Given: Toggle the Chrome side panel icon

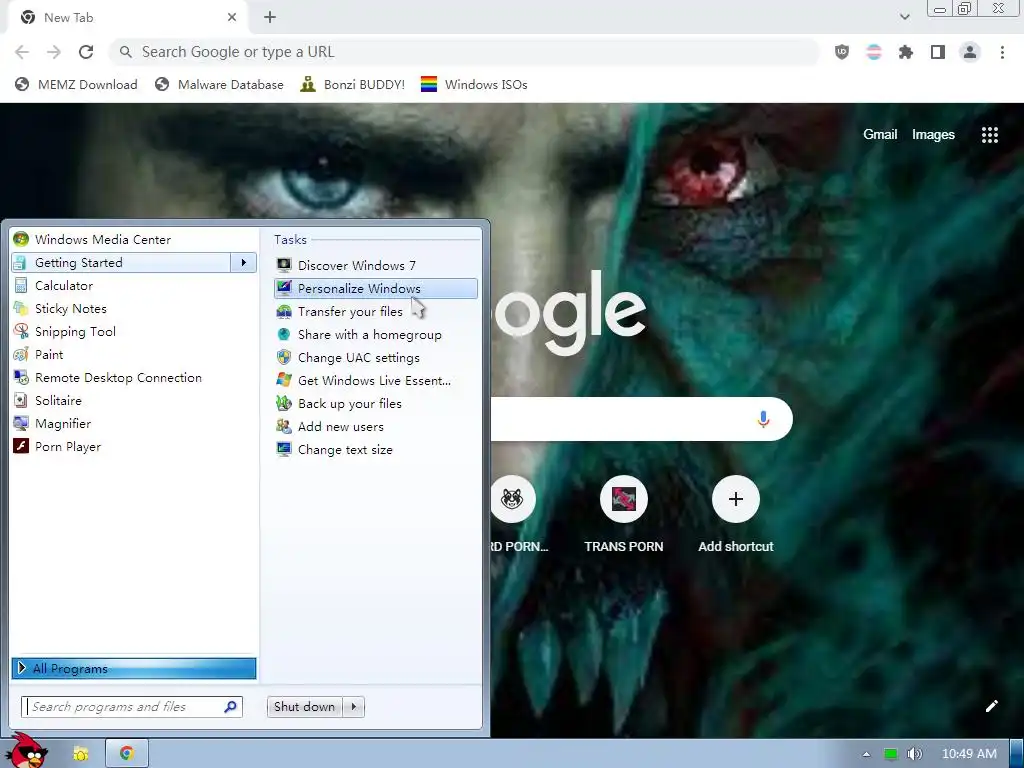Looking at the screenshot, I should coord(938,52).
